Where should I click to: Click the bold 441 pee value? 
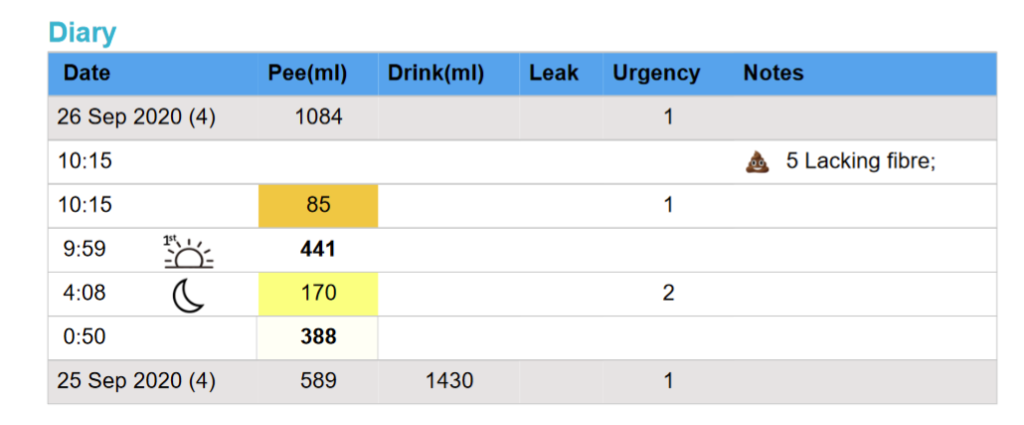coord(318,250)
